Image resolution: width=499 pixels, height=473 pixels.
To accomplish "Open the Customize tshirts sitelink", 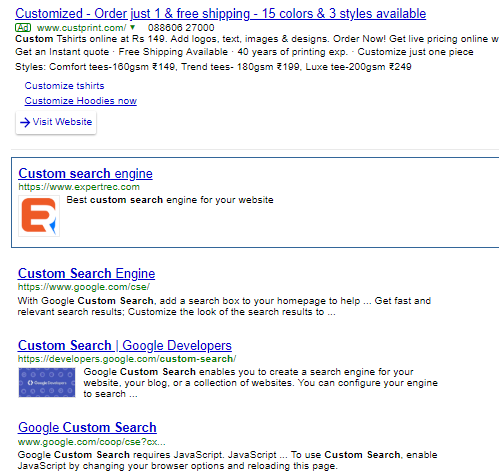I will click(x=64, y=86).
